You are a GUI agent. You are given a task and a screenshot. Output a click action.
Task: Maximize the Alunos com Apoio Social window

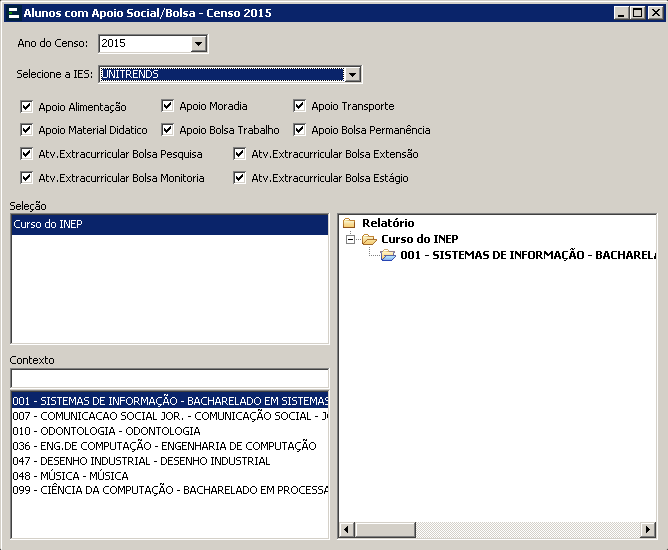point(637,13)
